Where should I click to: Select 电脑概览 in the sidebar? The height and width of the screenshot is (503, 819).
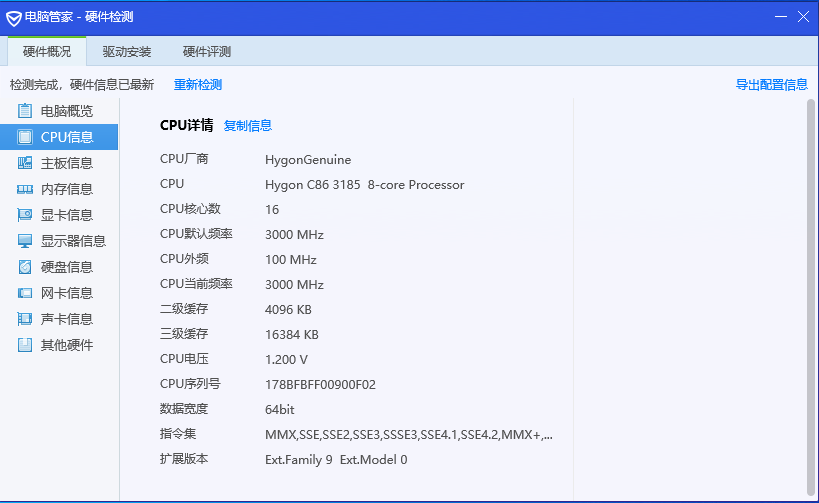pyautogui.click(x=59, y=111)
